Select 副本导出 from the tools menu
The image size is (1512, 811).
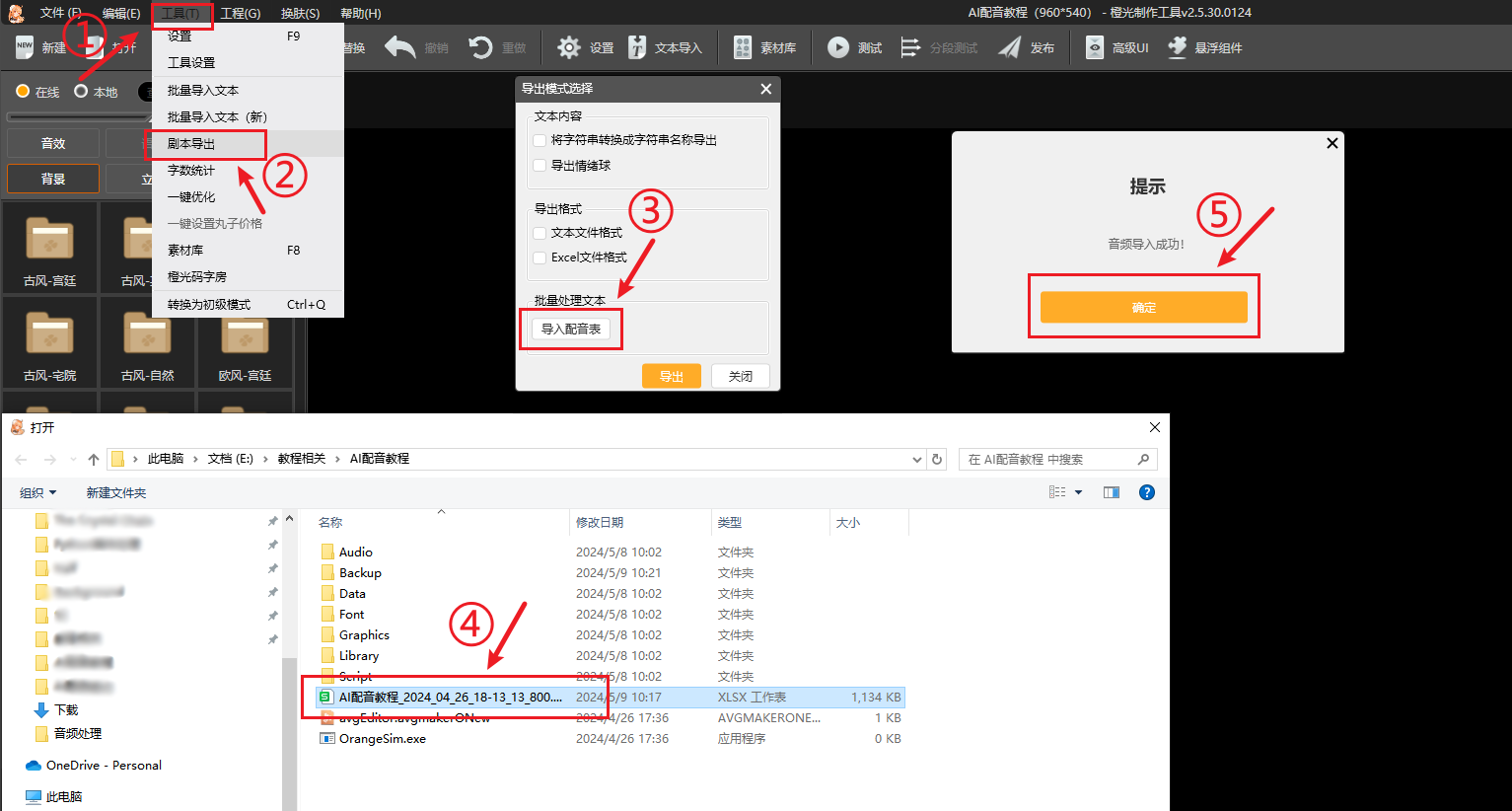[191, 144]
